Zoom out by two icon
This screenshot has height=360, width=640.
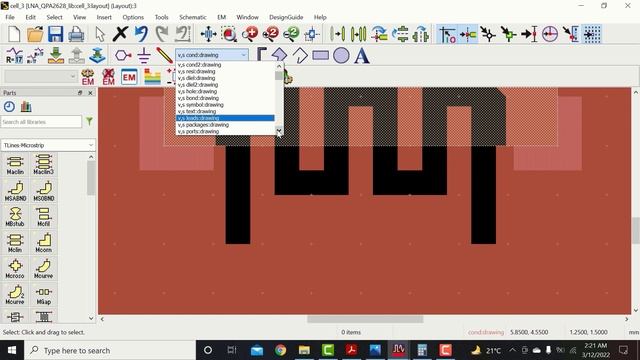tap(291, 34)
